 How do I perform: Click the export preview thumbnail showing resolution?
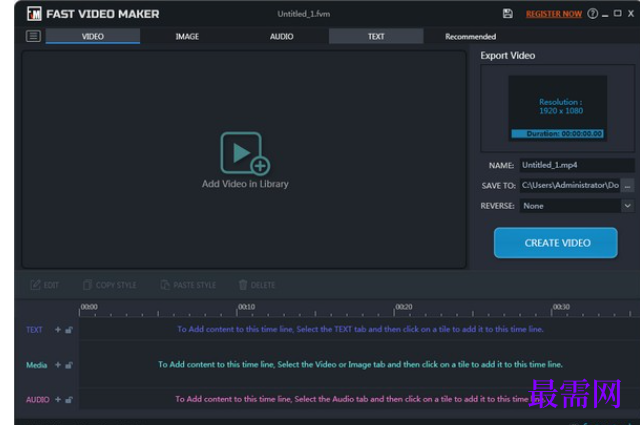coord(558,109)
